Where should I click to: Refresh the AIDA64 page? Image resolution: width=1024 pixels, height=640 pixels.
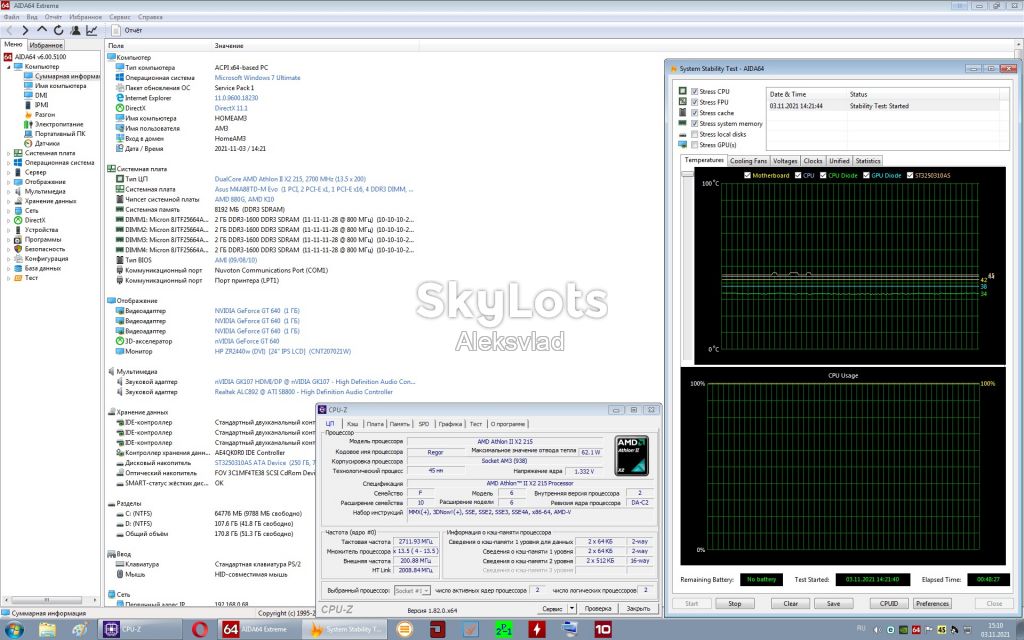pyautogui.click(x=58, y=30)
